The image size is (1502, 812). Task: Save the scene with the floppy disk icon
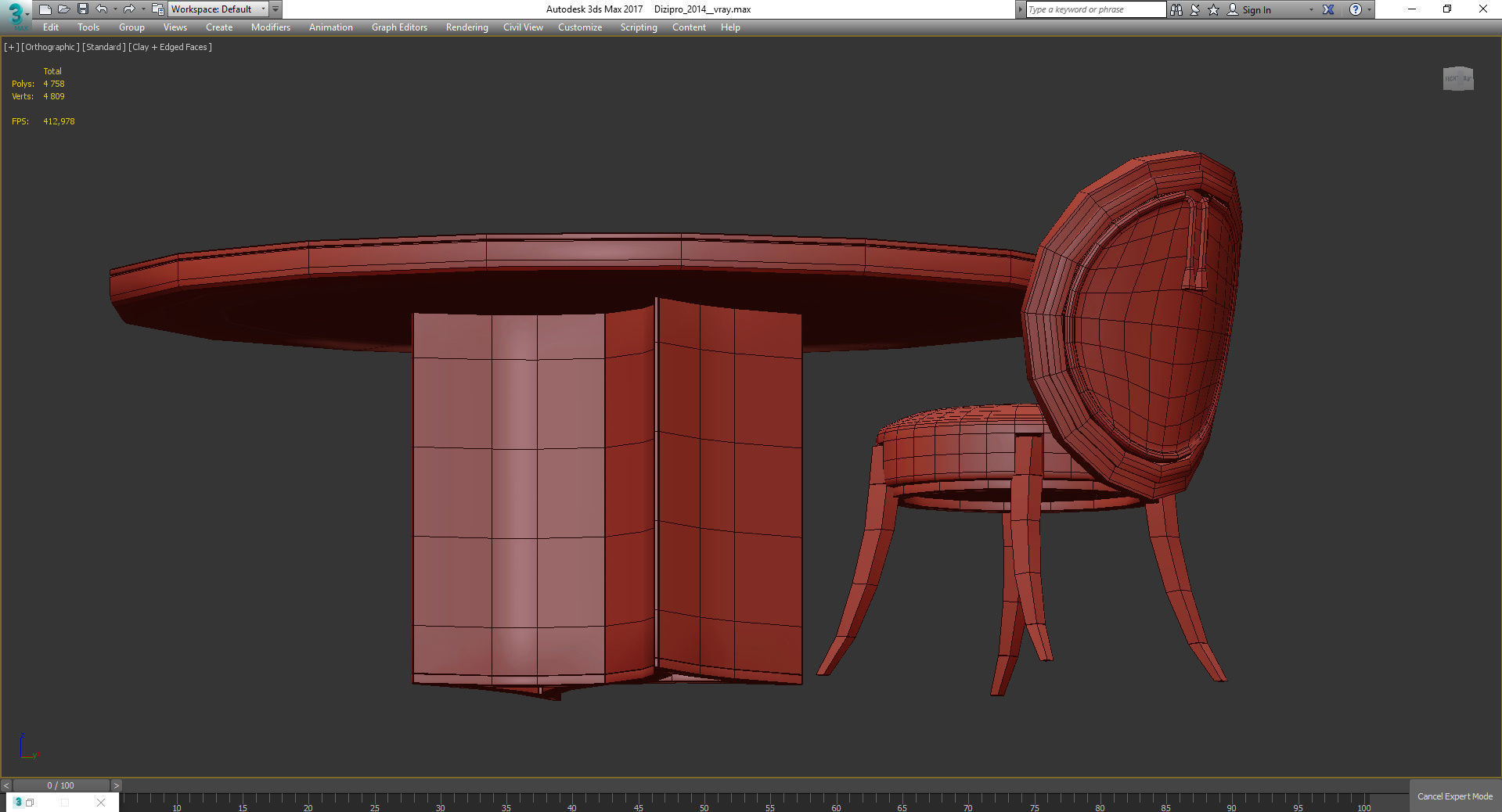point(83,9)
